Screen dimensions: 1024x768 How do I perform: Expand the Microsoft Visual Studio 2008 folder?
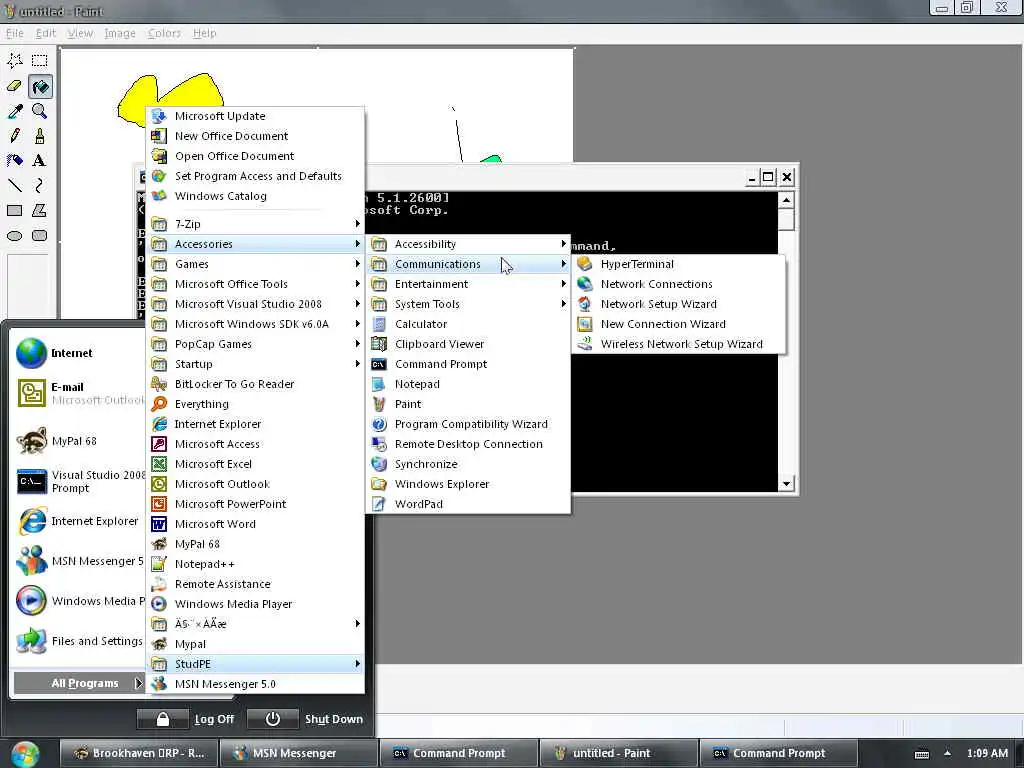255,304
